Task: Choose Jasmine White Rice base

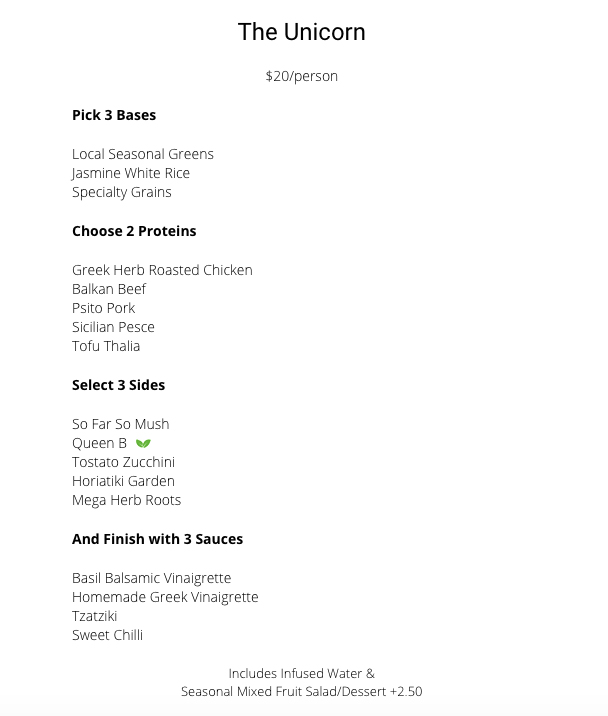Action: [131, 173]
